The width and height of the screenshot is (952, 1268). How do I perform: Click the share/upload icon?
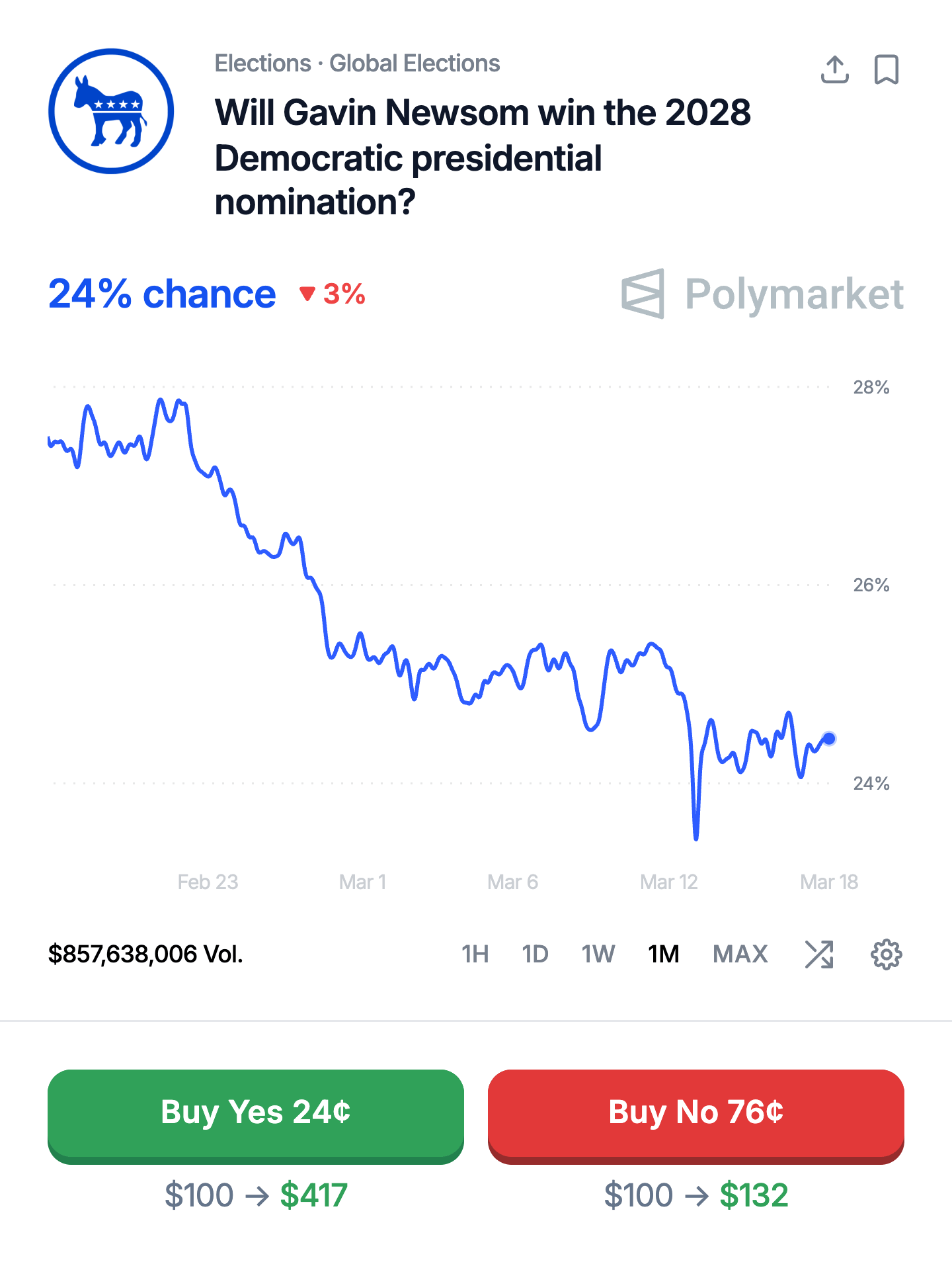(x=834, y=69)
